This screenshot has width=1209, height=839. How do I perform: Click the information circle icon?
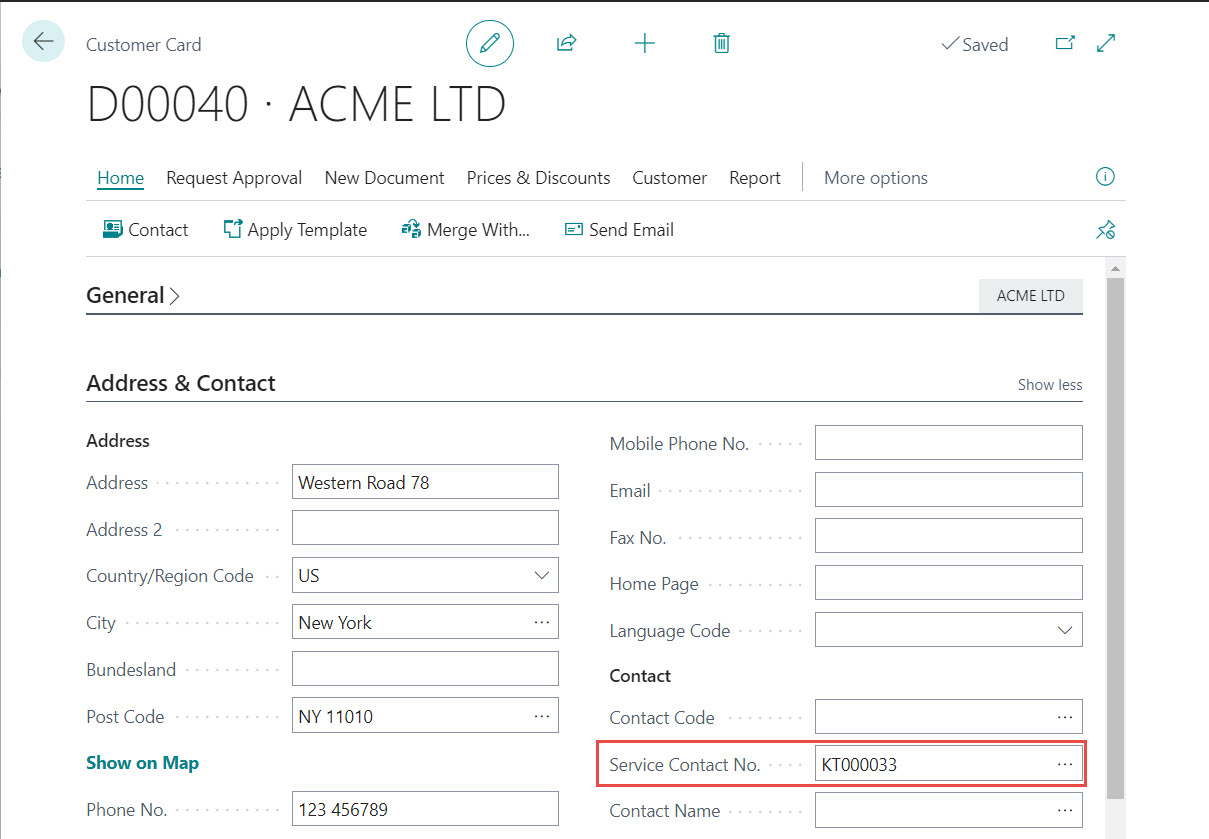1105,177
